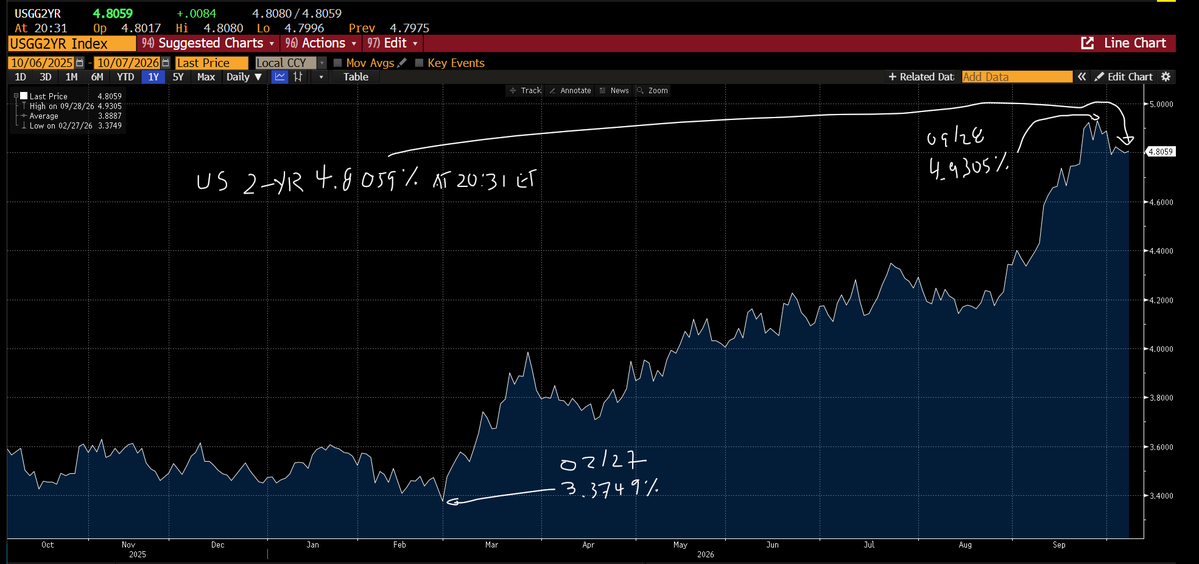Open the start date calendar picker icon

tap(80, 63)
